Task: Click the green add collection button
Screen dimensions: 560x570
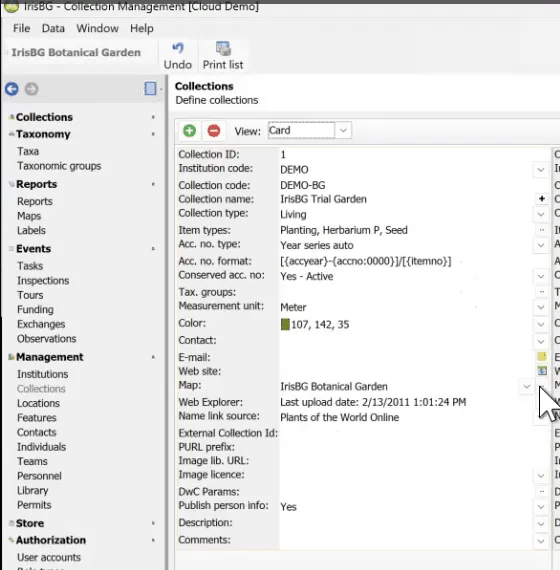Action: point(189,131)
